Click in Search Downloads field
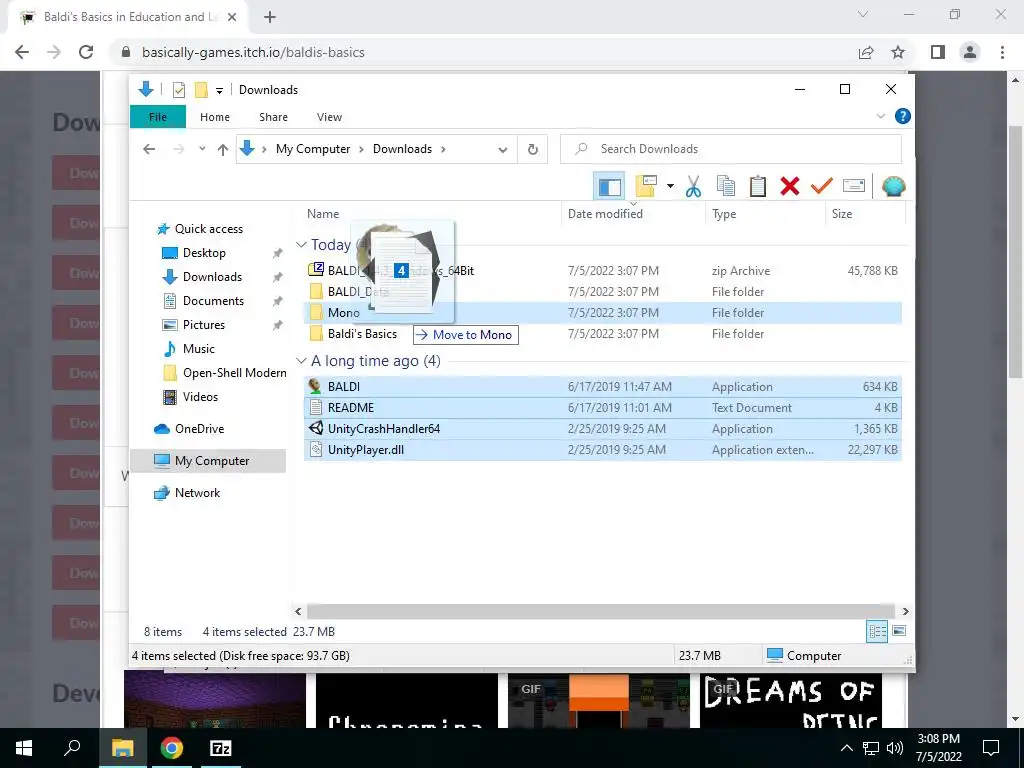1024x768 pixels. pos(731,149)
